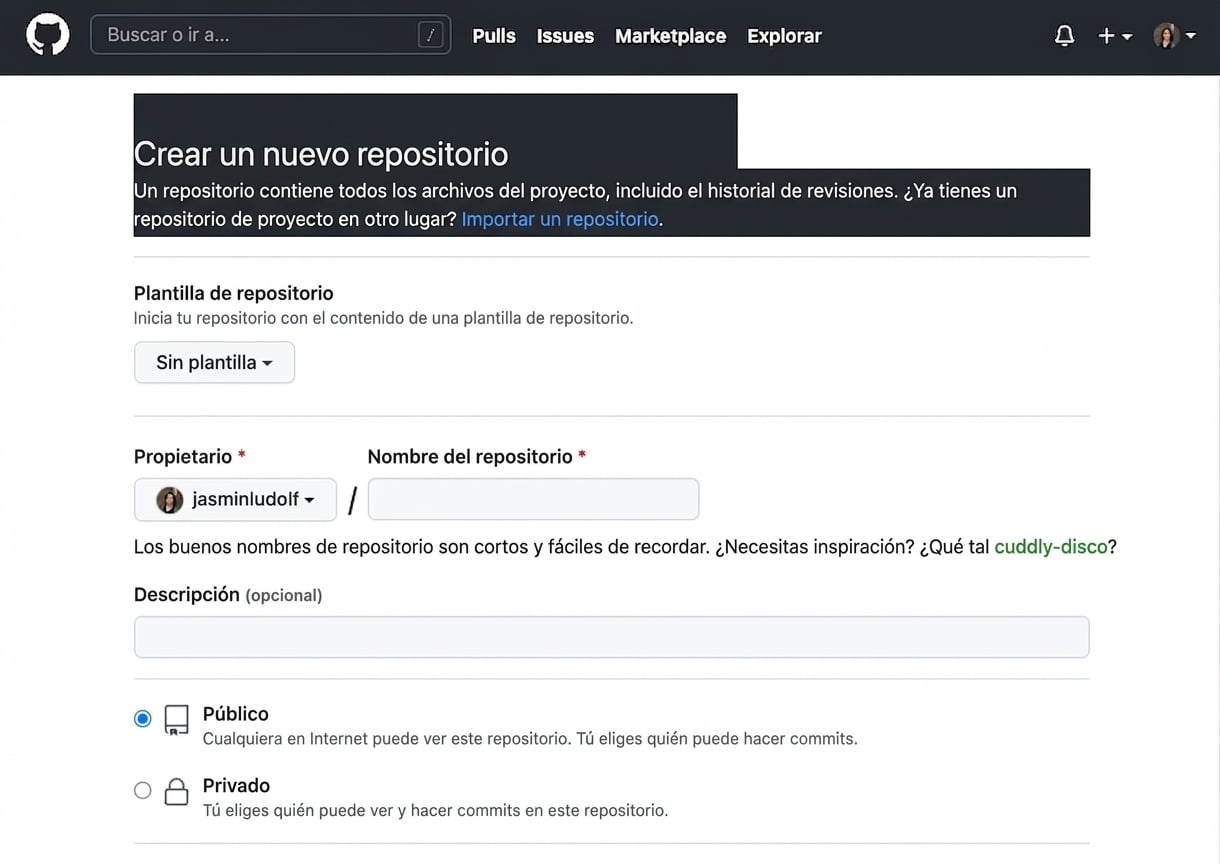This screenshot has width=1220, height=864.
Task: Open the Propietario jasminludolf dropdown
Action: click(x=235, y=499)
